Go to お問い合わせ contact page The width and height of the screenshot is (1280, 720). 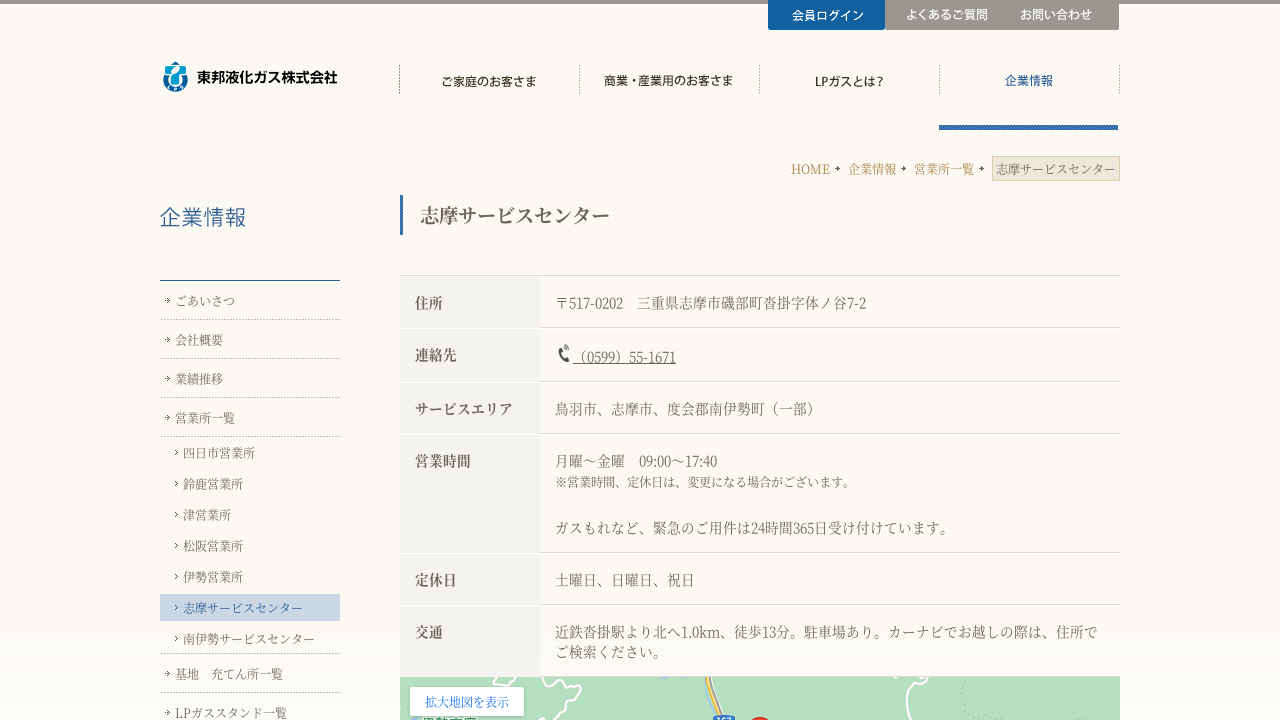click(x=1055, y=15)
